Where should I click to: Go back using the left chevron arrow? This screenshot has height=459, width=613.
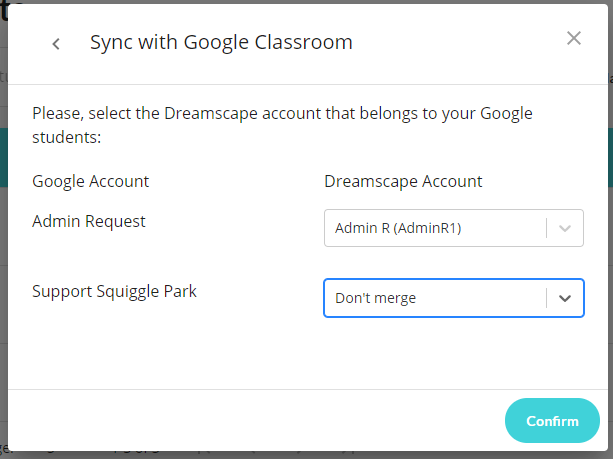[56, 43]
